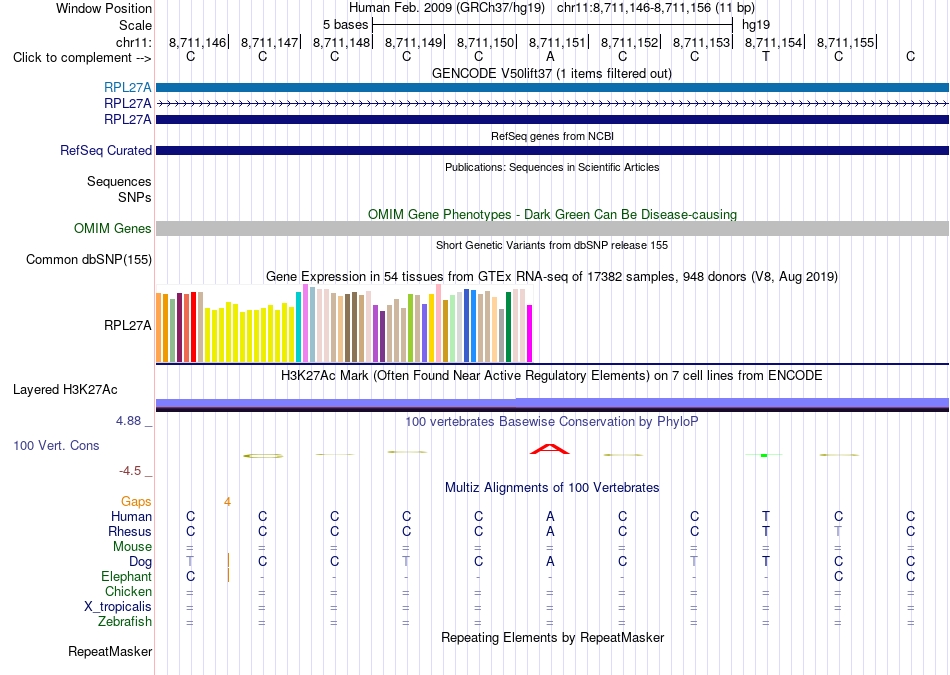Viewport: 950px width, 675px height.
Task: Click the orange 'Gaps' label
Action: coord(136,502)
